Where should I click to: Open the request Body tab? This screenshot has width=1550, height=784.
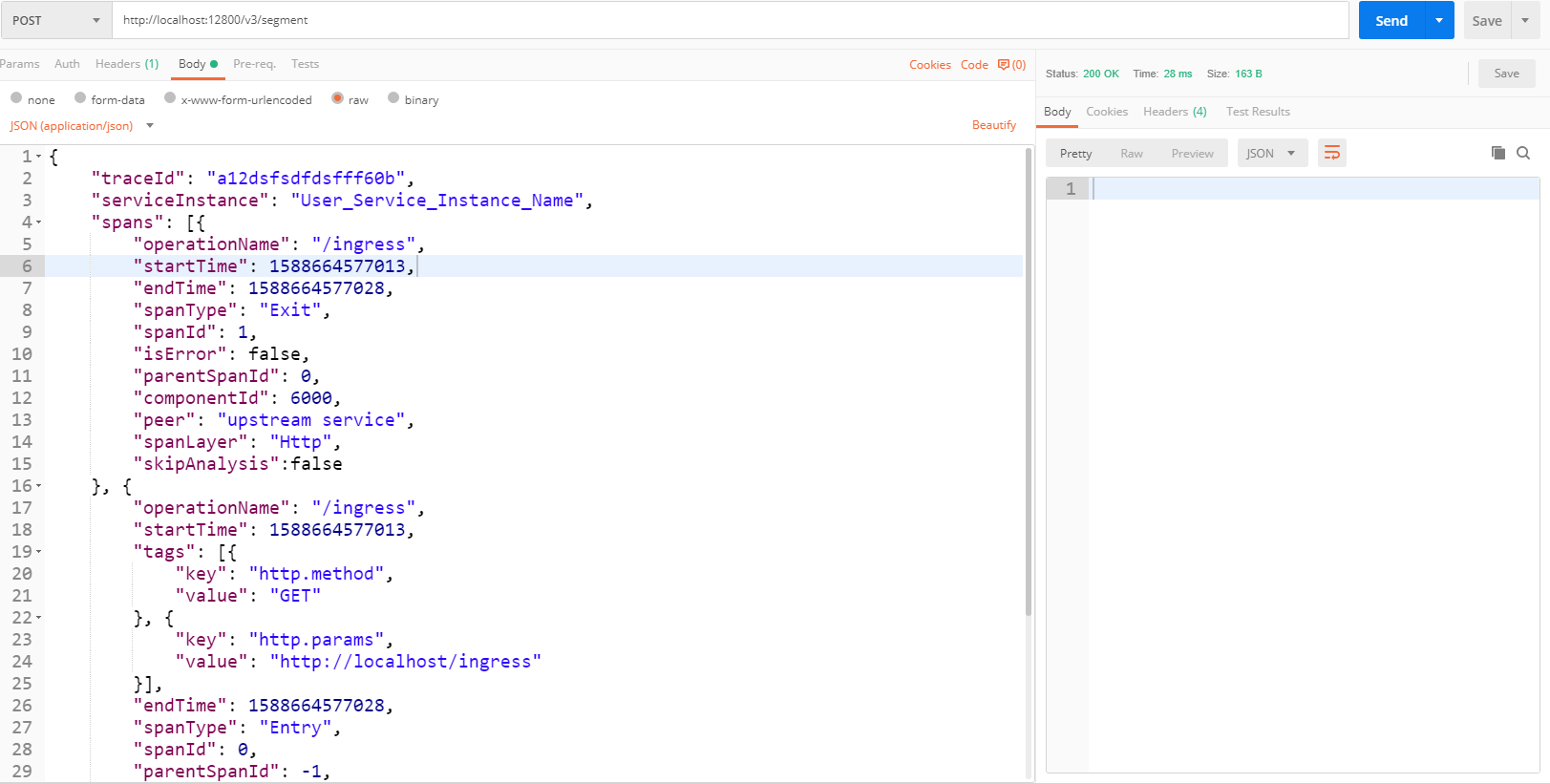point(198,64)
